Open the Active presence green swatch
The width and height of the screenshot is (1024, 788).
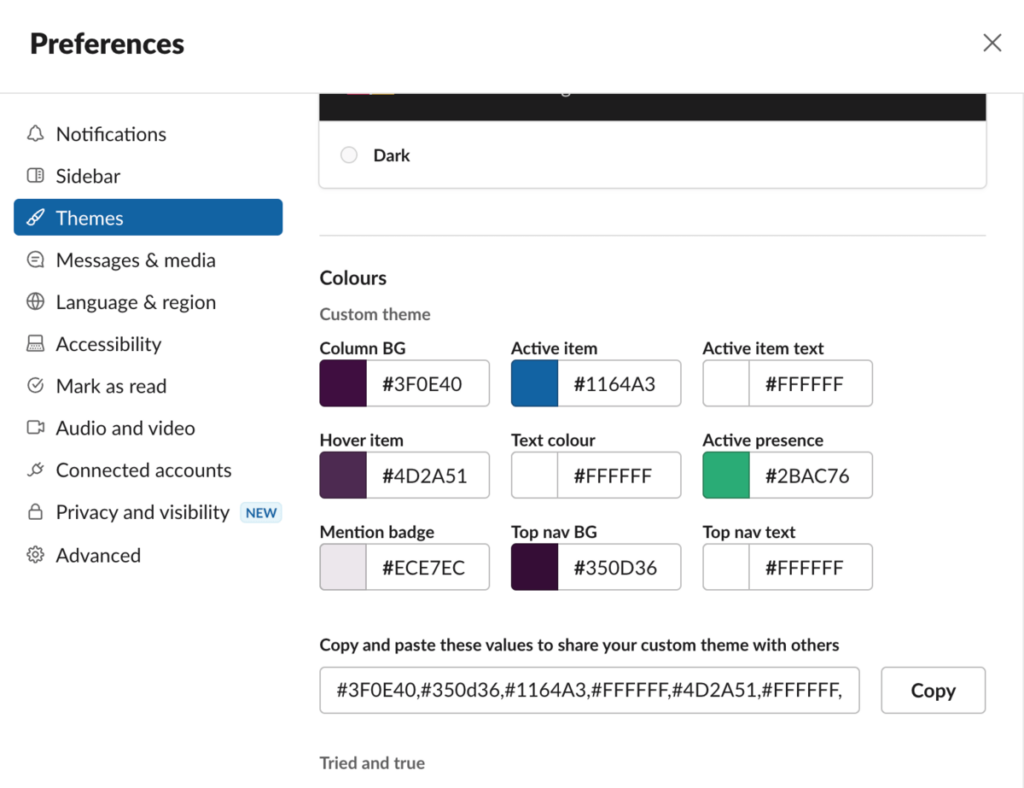point(726,476)
